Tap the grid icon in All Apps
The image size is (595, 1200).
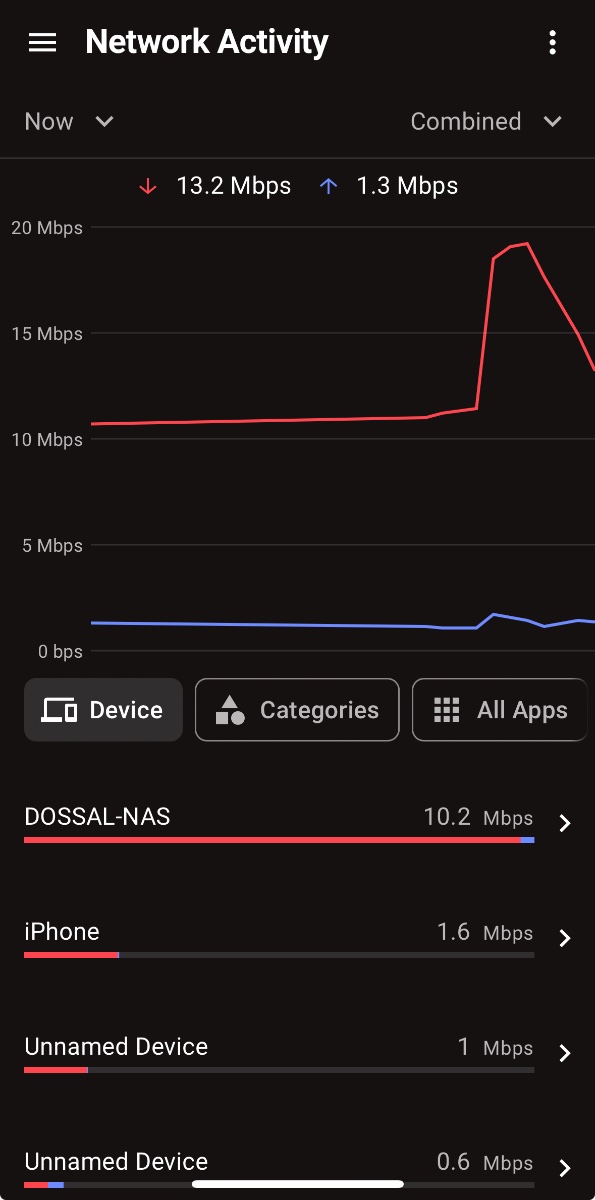click(x=446, y=710)
